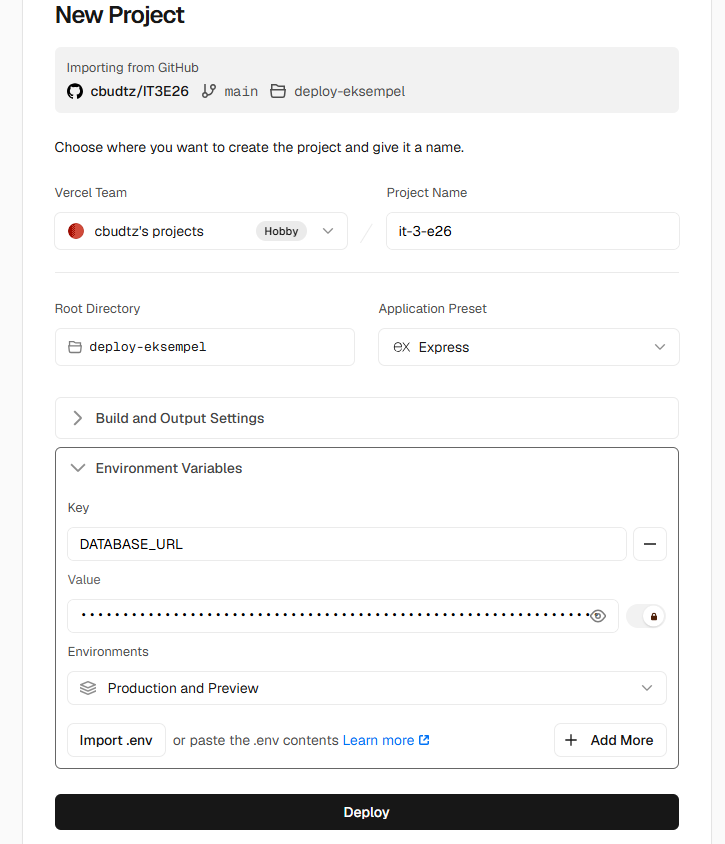The height and width of the screenshot is (844, 725).
Task: Click the GitHub logo beside cbudtz/IT3E26
Action: tap(75, 92)
